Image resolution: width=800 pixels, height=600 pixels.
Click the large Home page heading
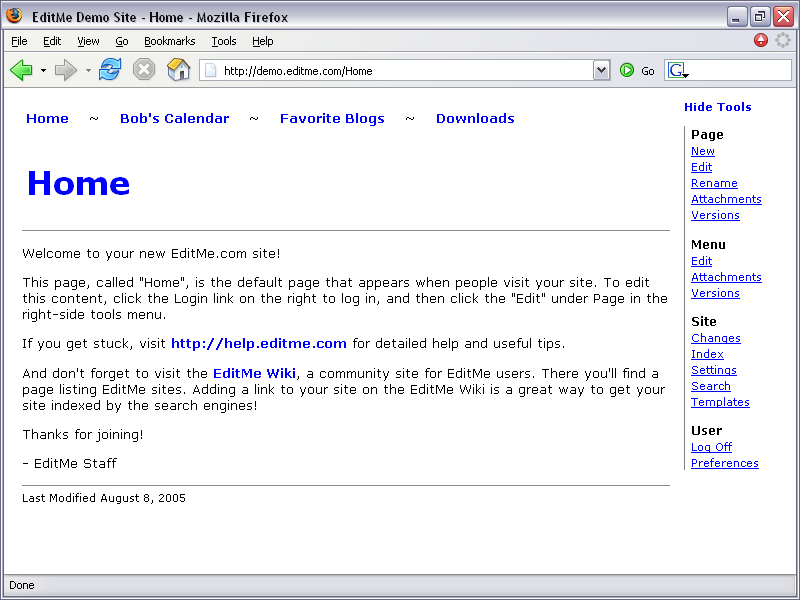click(79, 183)
